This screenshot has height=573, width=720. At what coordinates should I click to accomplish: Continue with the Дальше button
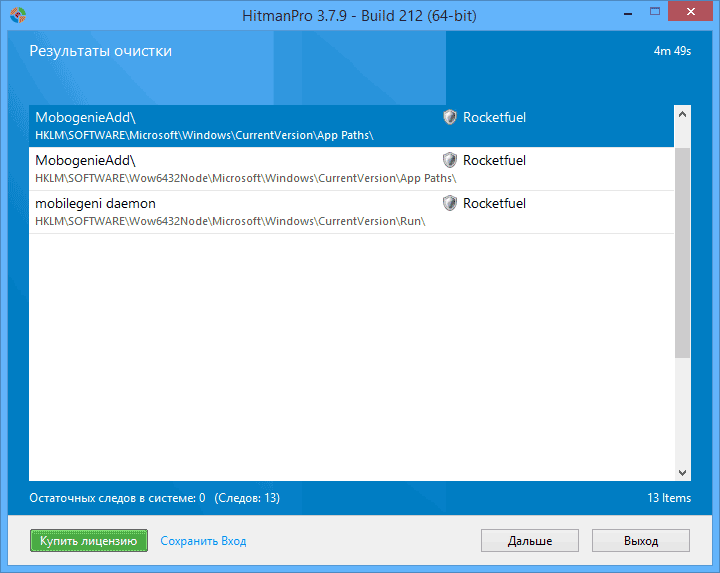click(529, 540)
